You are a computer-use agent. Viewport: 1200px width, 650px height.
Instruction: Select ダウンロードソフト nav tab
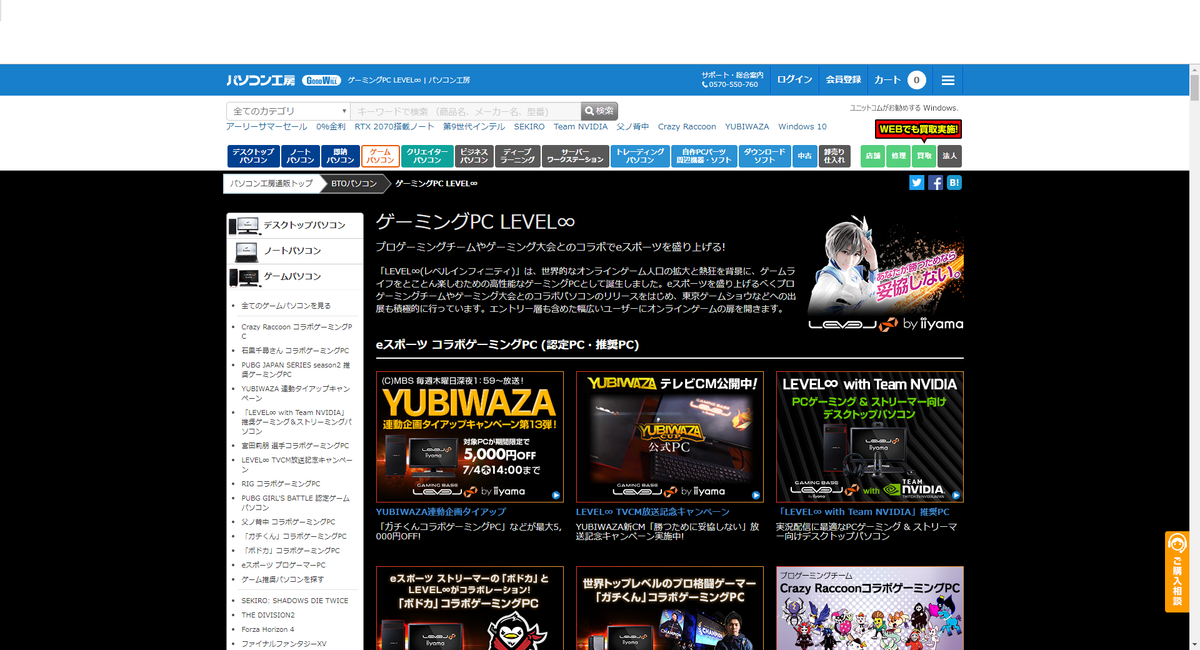point(765,156)
